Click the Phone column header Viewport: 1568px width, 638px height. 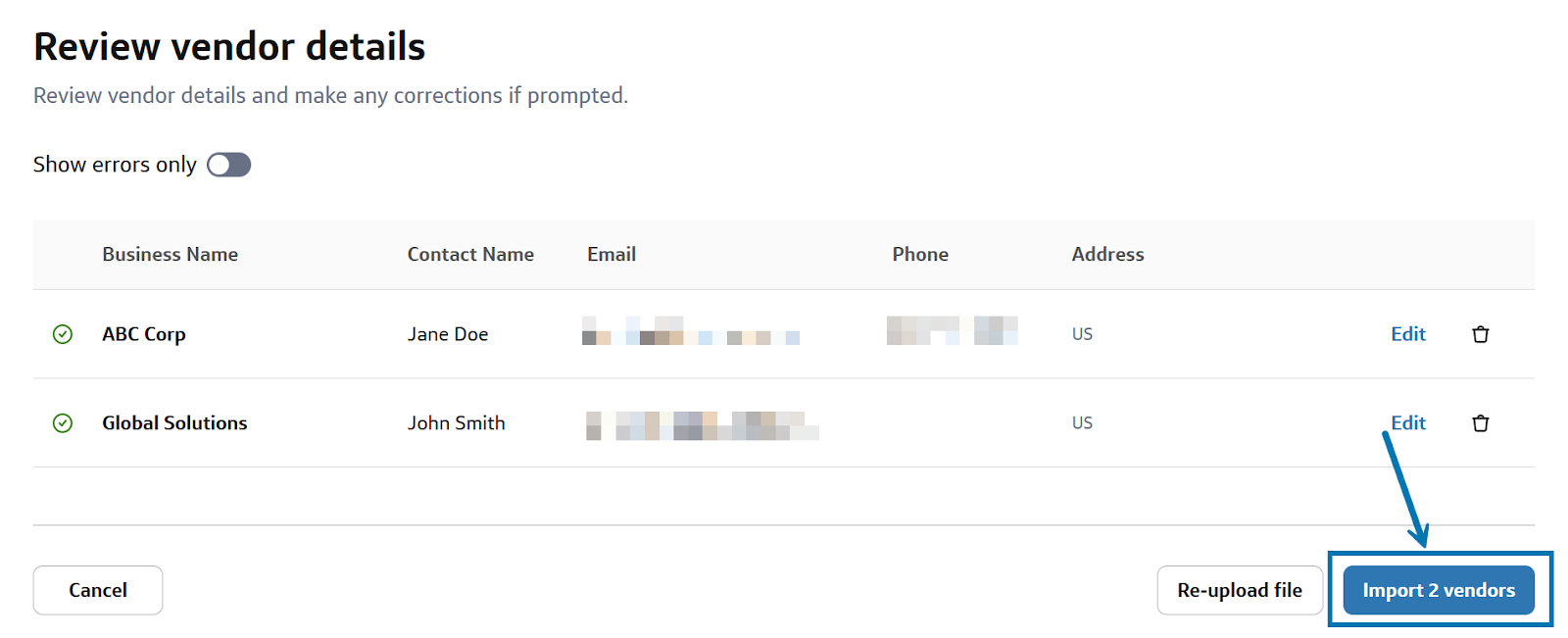(x=919, y=255)
